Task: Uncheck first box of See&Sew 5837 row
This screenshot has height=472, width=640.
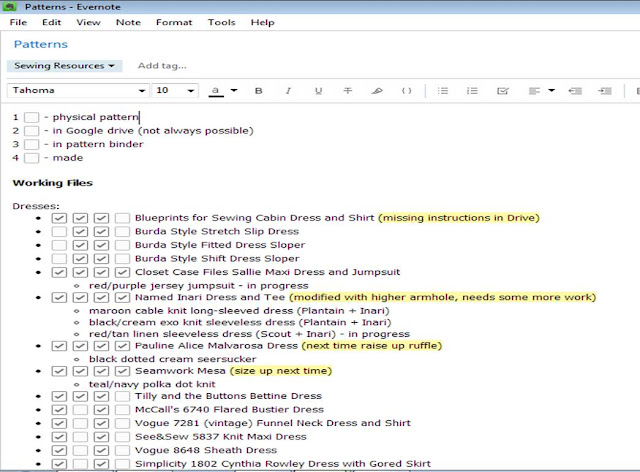Action: coord(59,437)
